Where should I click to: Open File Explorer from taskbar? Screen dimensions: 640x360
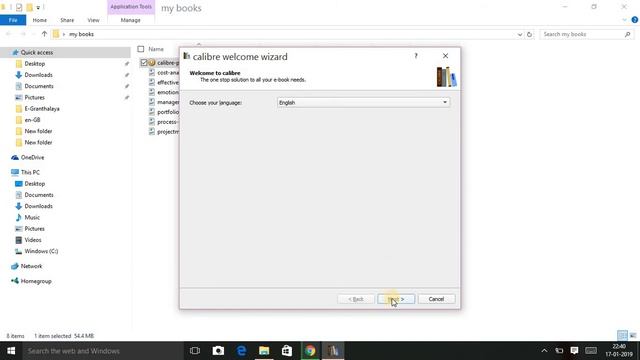(x=264, y=351)
